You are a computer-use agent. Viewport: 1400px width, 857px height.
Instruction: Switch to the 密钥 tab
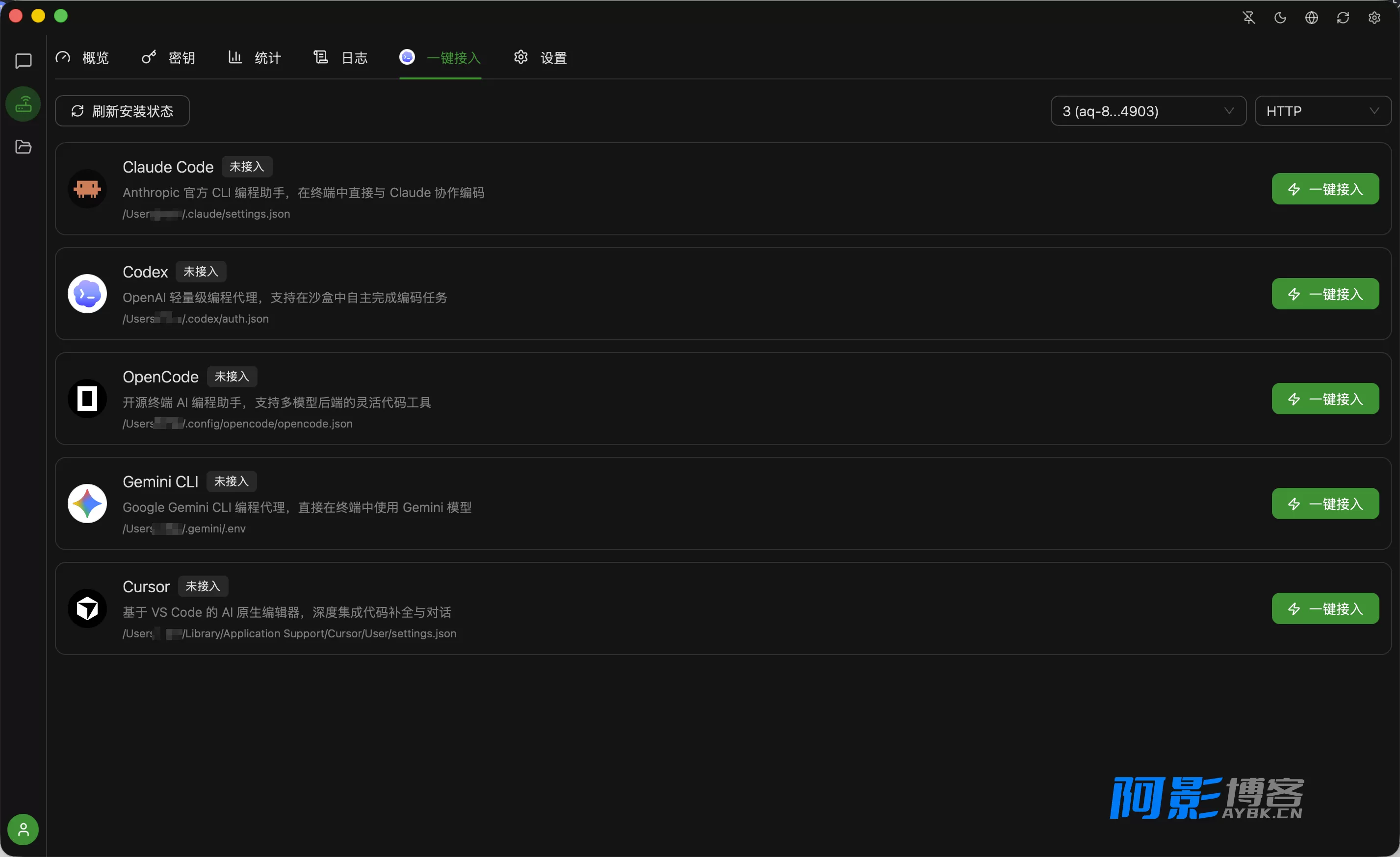pos(169,57)
